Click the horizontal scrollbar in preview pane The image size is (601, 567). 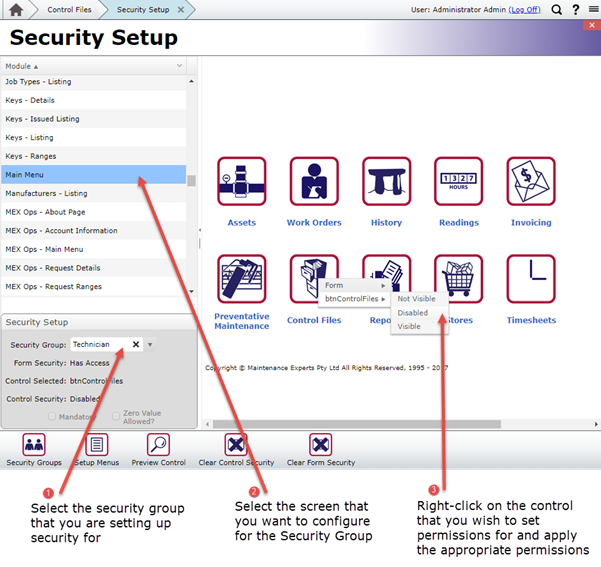356,424
